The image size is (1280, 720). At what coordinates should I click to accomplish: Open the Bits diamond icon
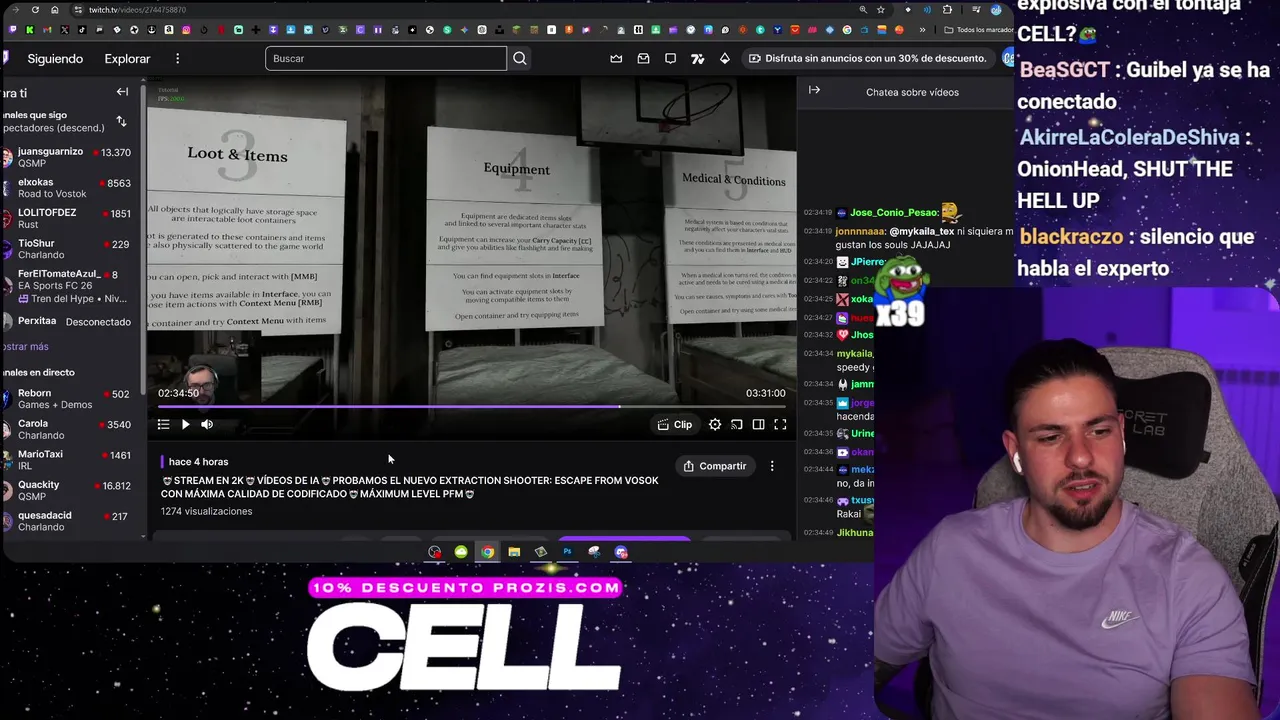[725, 59]
